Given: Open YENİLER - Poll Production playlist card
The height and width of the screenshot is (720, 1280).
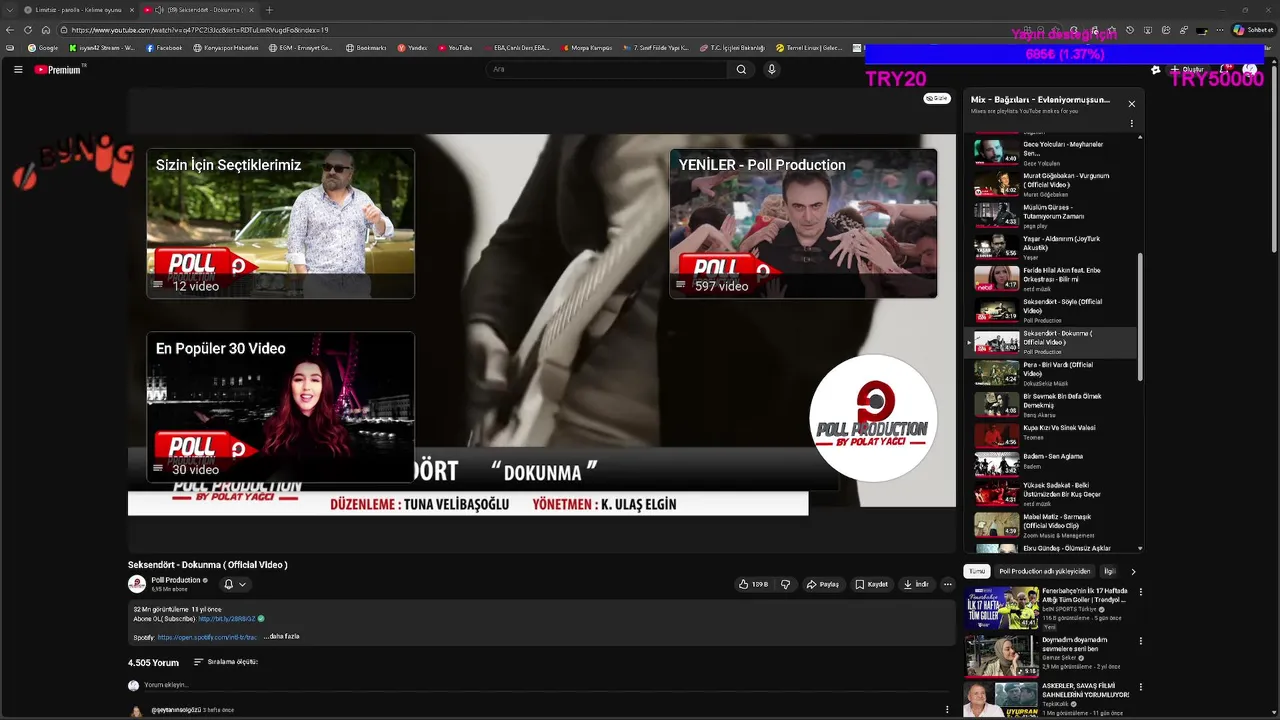Looking at the screenshot, I should (803, 223).
